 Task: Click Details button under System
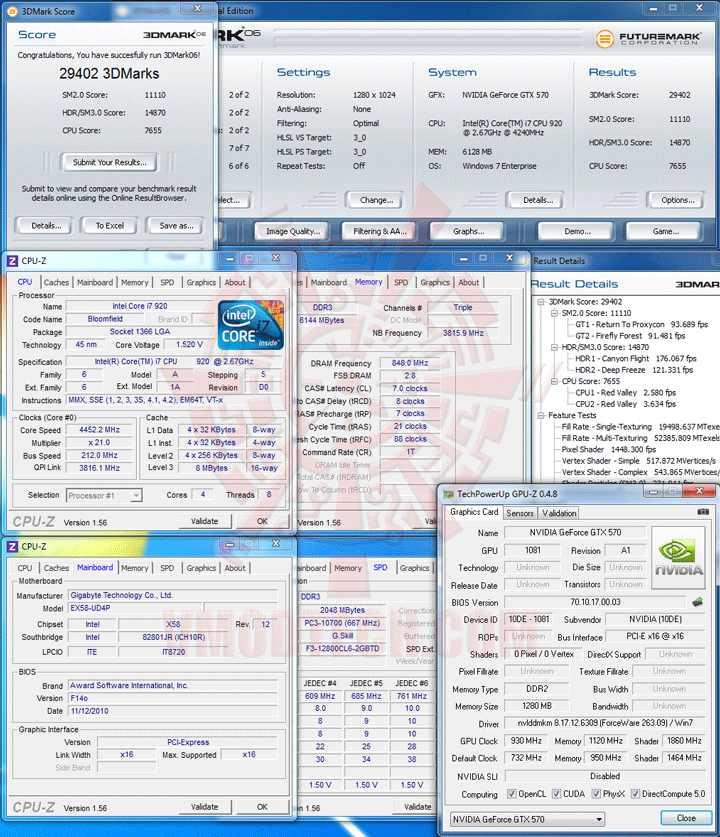[x=537, y=200]
